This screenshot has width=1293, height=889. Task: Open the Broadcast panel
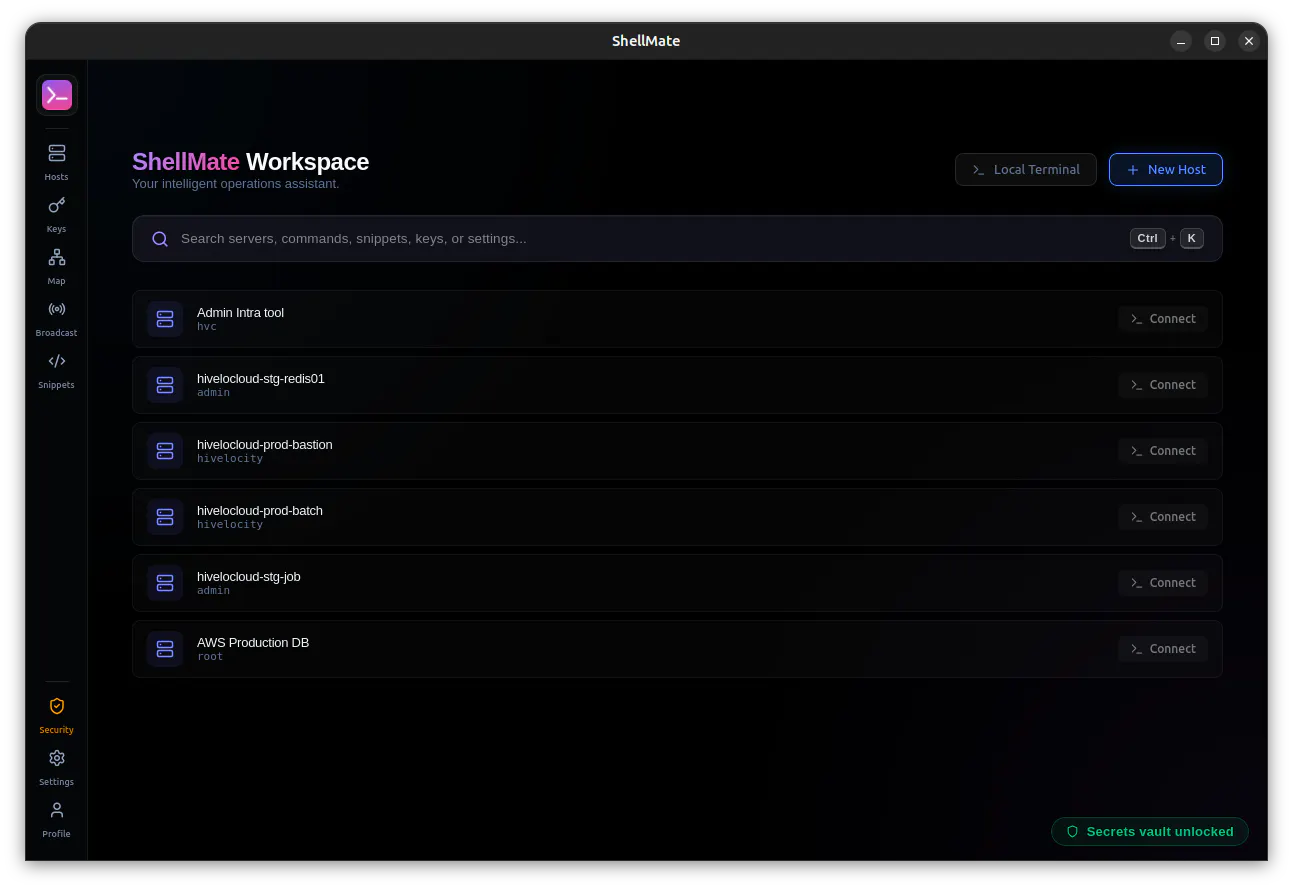click(x=57, y=318)
